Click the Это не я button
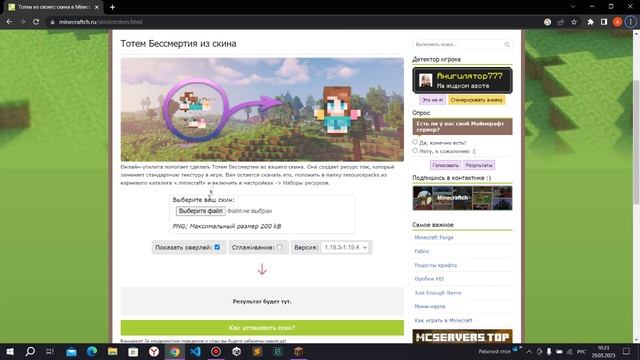 432,100
